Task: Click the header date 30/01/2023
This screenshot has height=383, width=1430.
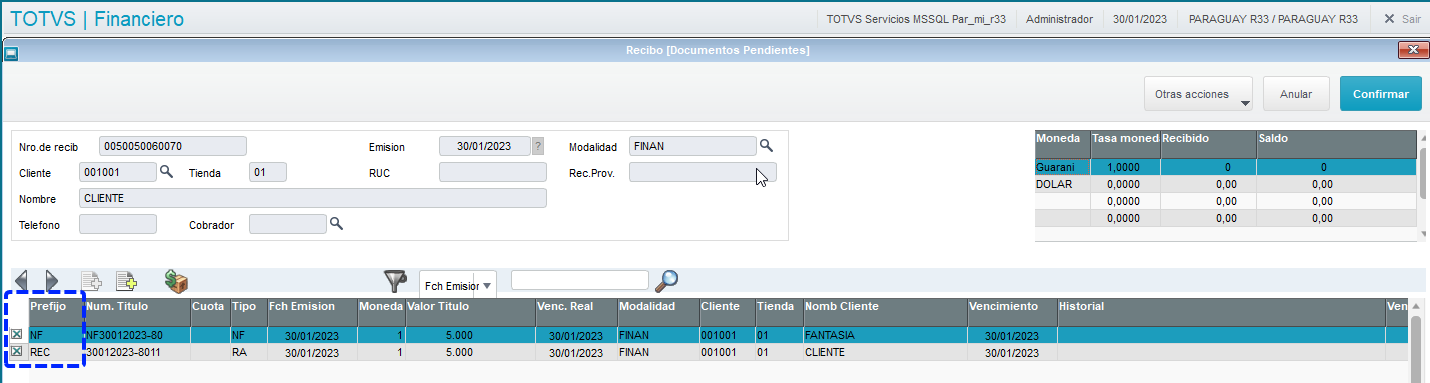Action: (1139, 19)
